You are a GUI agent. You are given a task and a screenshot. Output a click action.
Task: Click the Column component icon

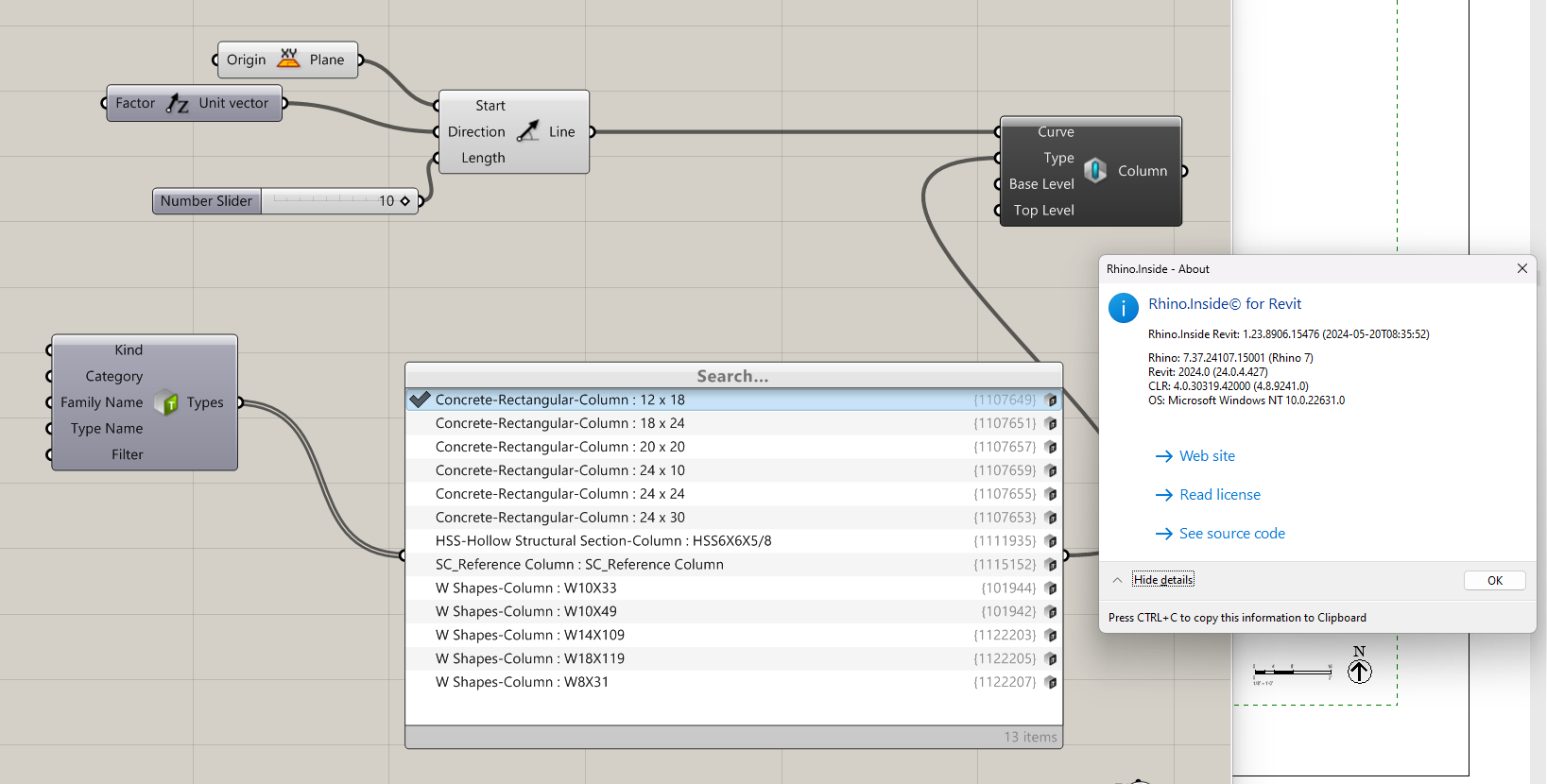(1095, 170)
